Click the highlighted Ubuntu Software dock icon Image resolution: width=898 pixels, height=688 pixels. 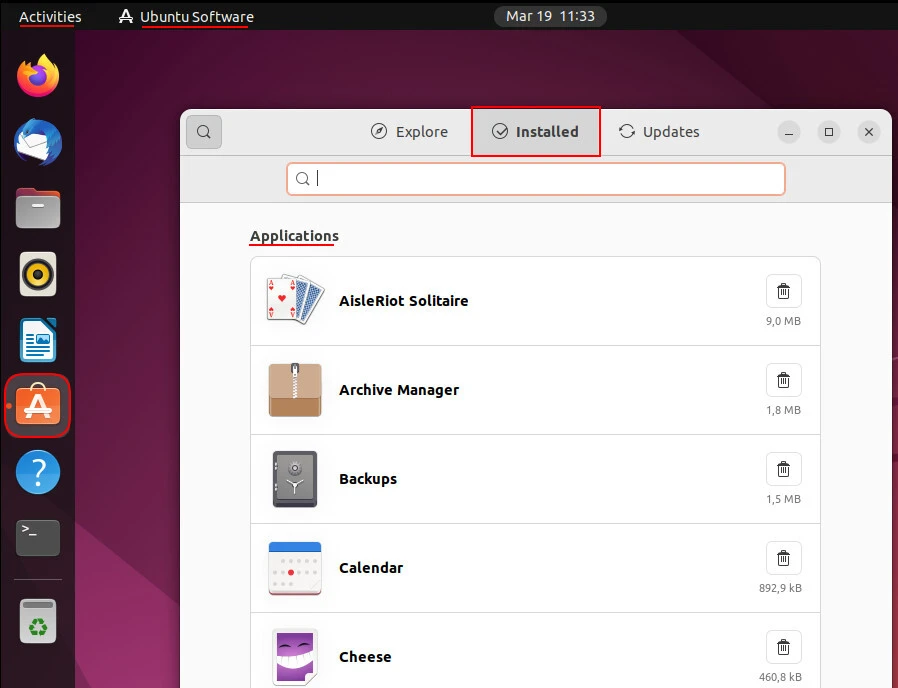tap(37, 406)
